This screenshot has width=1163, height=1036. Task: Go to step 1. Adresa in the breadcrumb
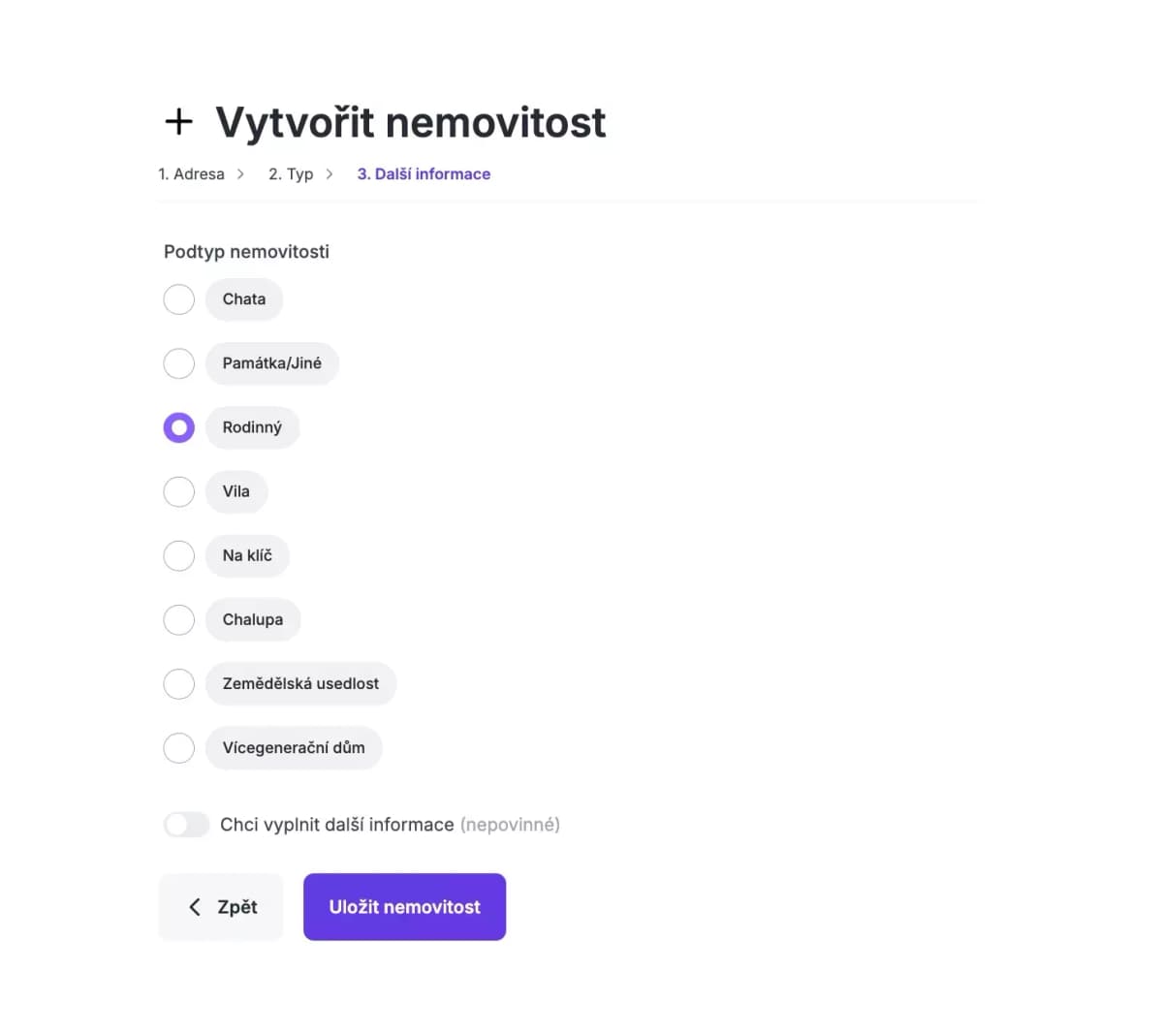tap(191, 173)
